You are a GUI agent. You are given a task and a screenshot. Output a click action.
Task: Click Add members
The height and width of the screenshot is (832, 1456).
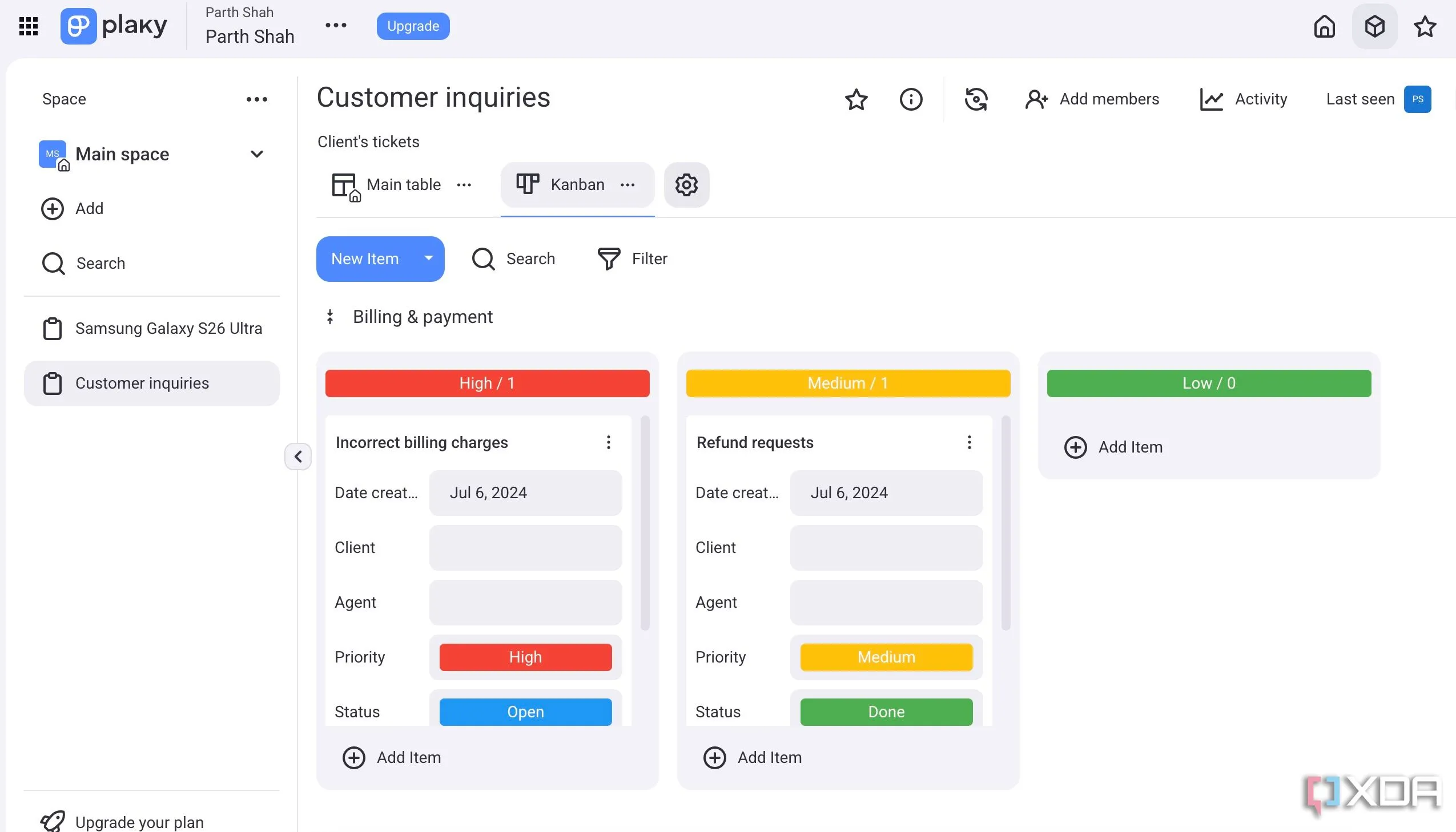point(1092,99)
